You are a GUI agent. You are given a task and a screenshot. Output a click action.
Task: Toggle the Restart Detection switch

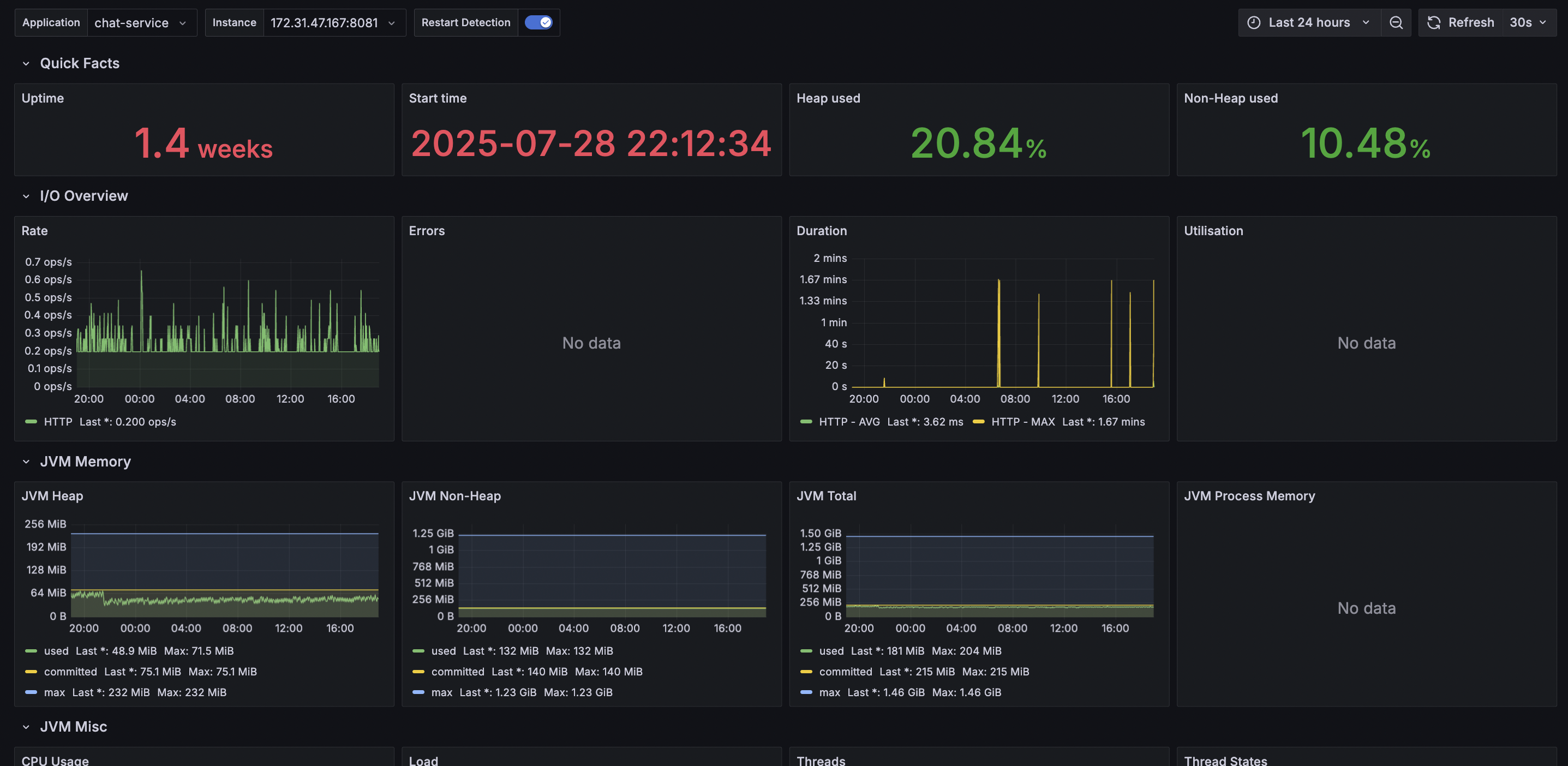point(538,22)
